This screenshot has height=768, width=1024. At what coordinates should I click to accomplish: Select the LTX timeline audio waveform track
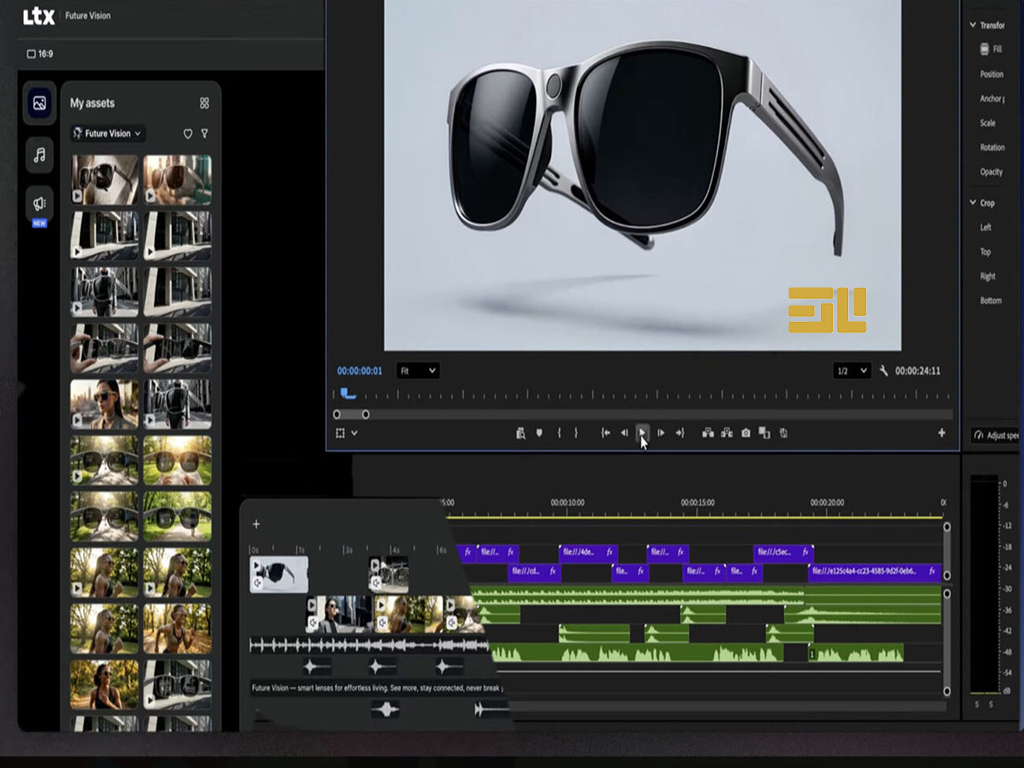tap(369, 646)
